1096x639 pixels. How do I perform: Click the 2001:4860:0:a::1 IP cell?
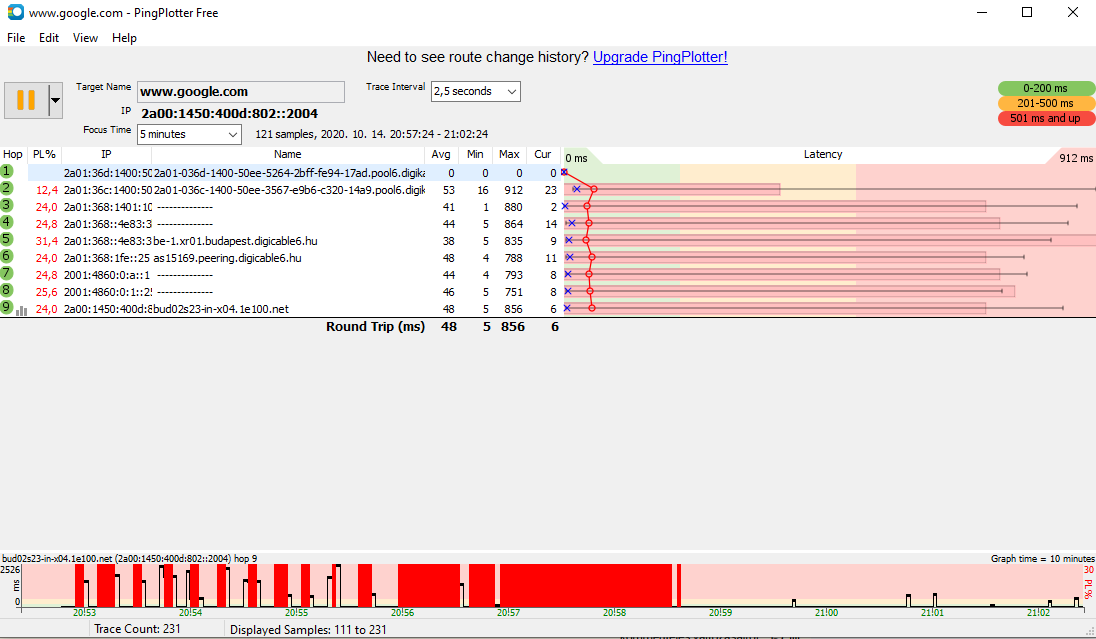point(107,275)
